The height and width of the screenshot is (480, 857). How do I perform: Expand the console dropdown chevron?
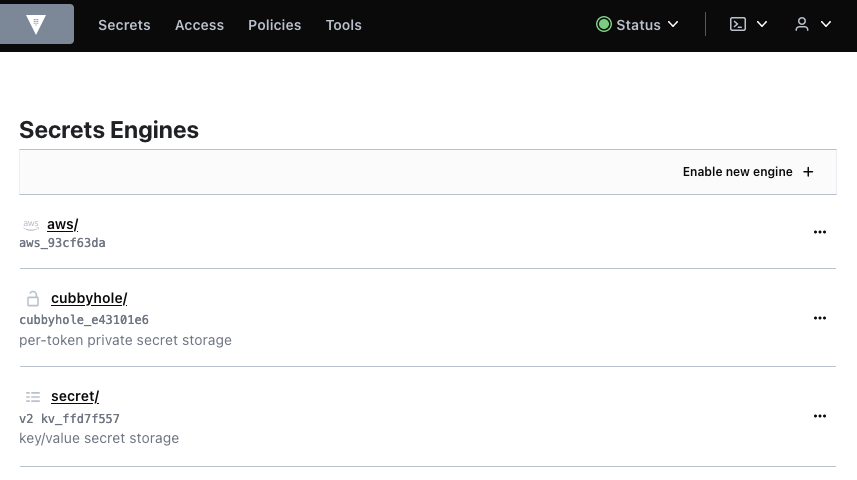762,24
